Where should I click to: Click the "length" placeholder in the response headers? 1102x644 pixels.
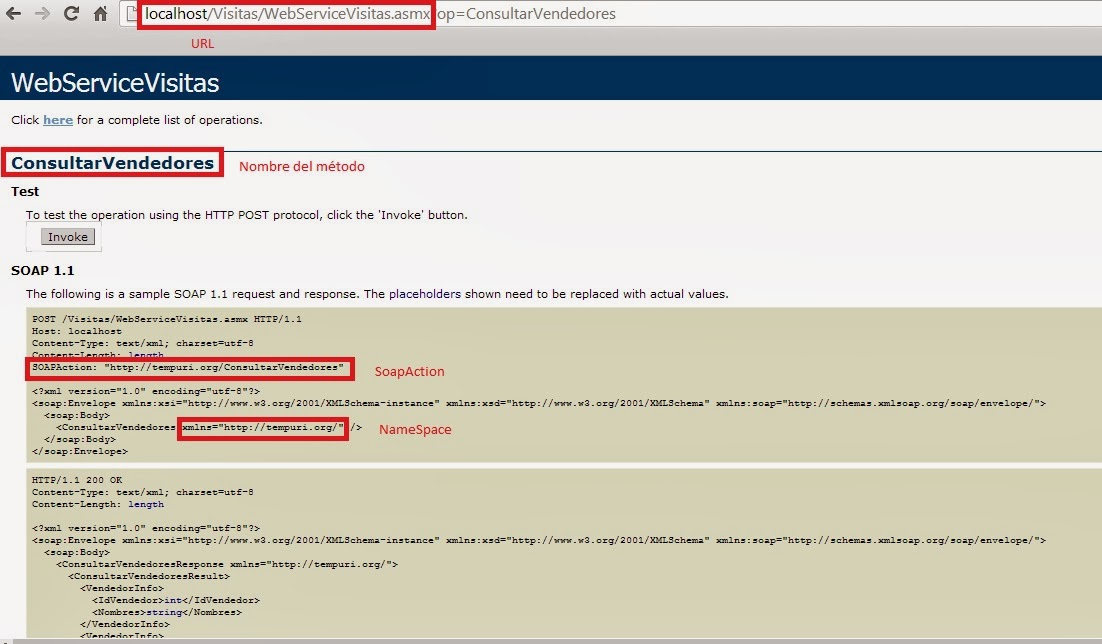coord(145,504)
